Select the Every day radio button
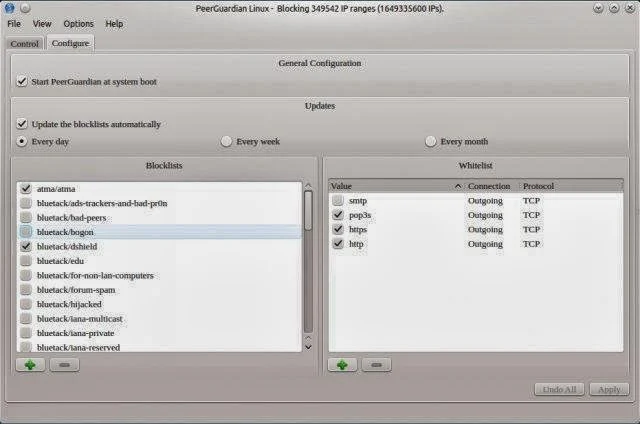The width and height of the screenshot is (640, 424). pyautogui.click(x=22, y=142)
